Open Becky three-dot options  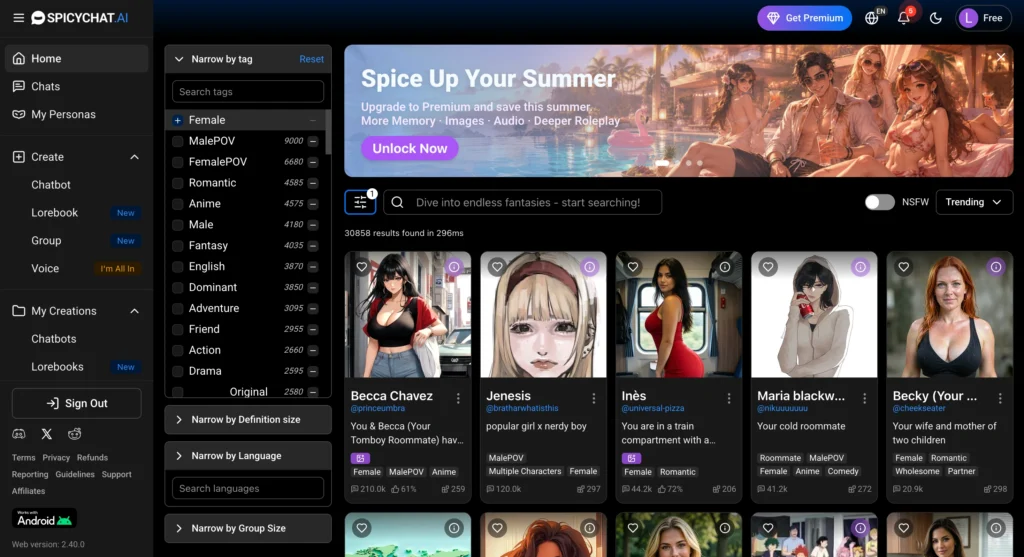pyautogui.click(x=1000, y=398)
